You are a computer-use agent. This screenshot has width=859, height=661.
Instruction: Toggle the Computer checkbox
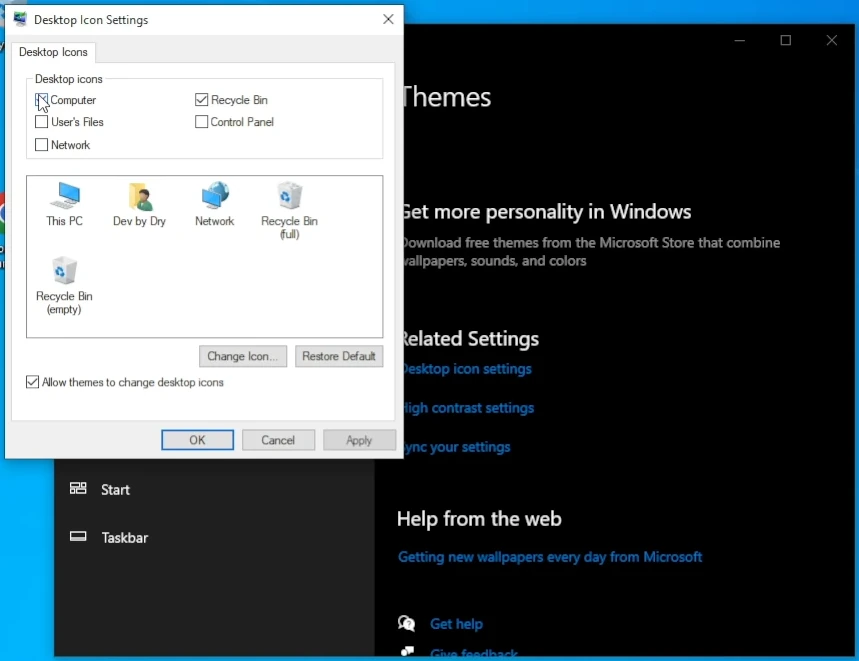(x=41, y=100)
